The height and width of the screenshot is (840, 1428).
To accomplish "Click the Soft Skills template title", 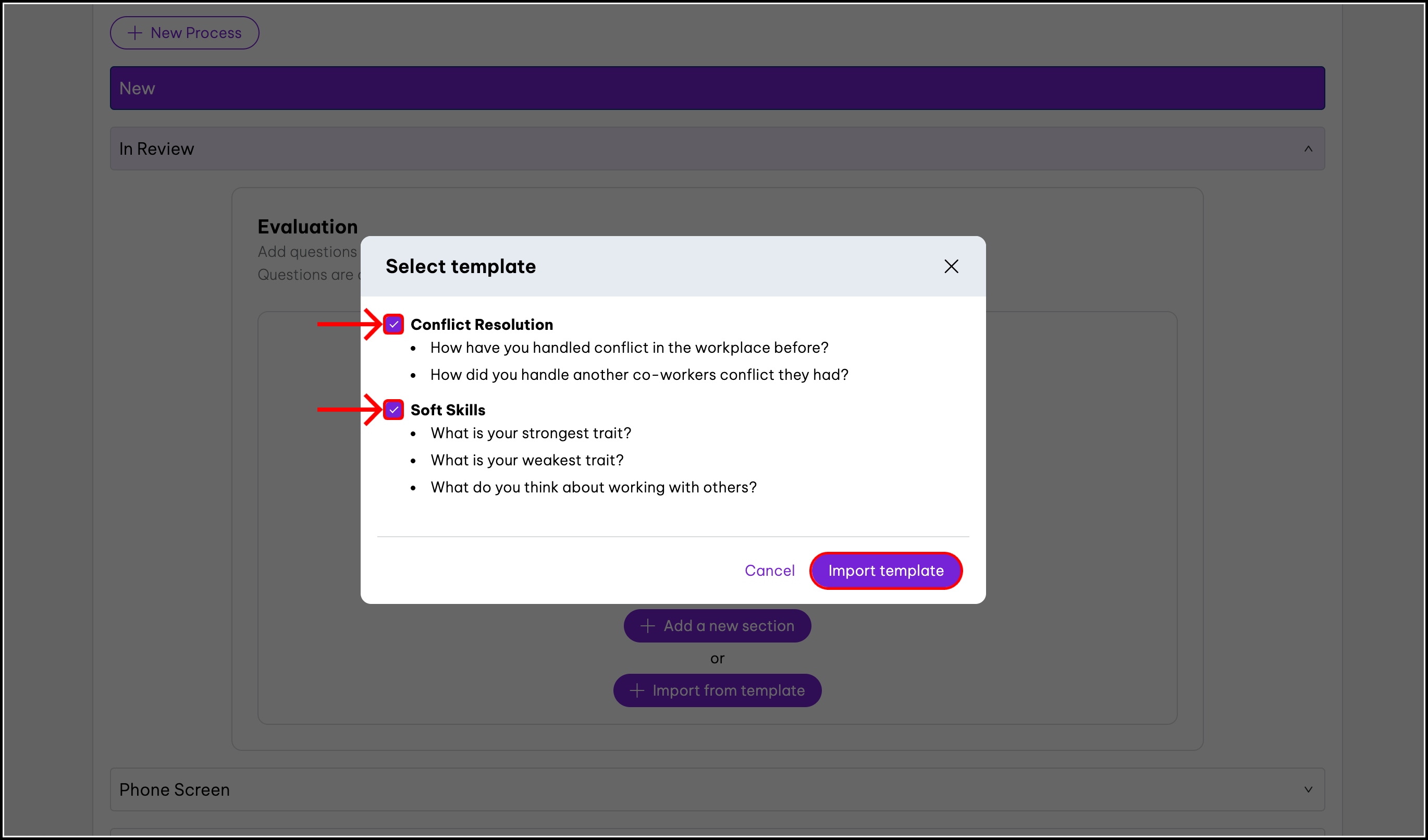I will coord(448,410).
